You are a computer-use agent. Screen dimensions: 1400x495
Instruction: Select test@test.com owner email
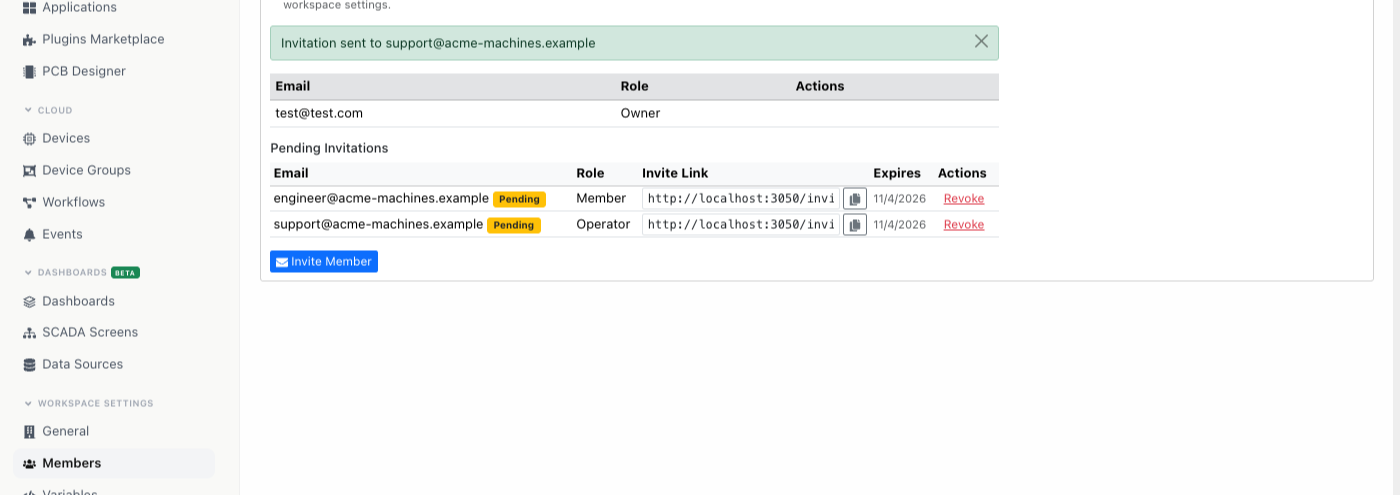pos(319,113)
